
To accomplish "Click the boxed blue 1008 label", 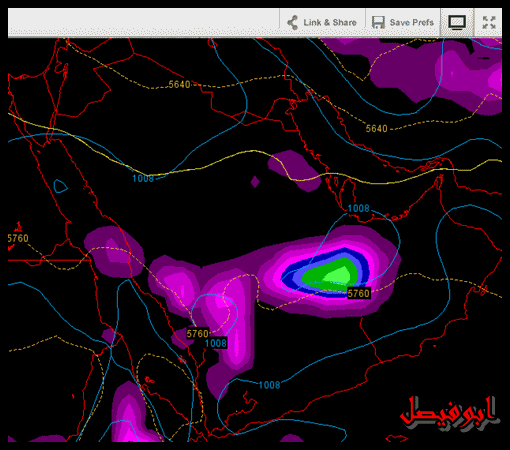I will (x=216, y=343).
